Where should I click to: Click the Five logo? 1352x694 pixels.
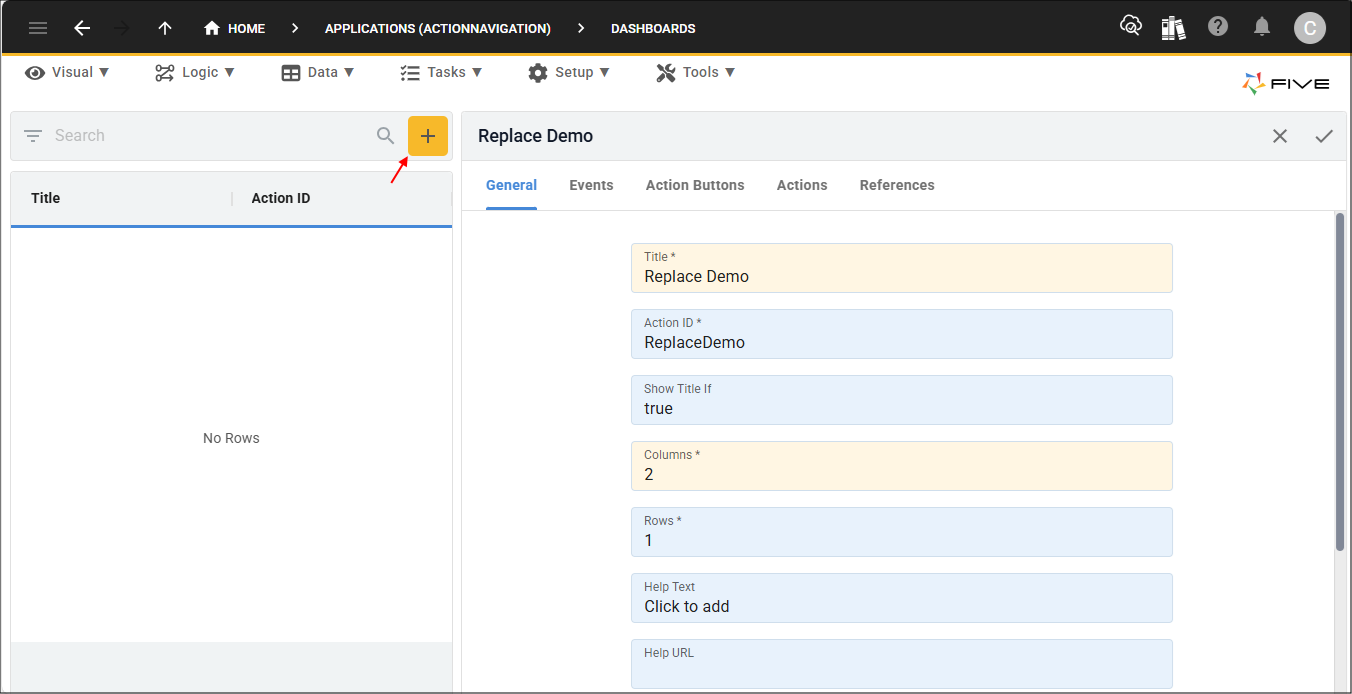pos(1286,83)
